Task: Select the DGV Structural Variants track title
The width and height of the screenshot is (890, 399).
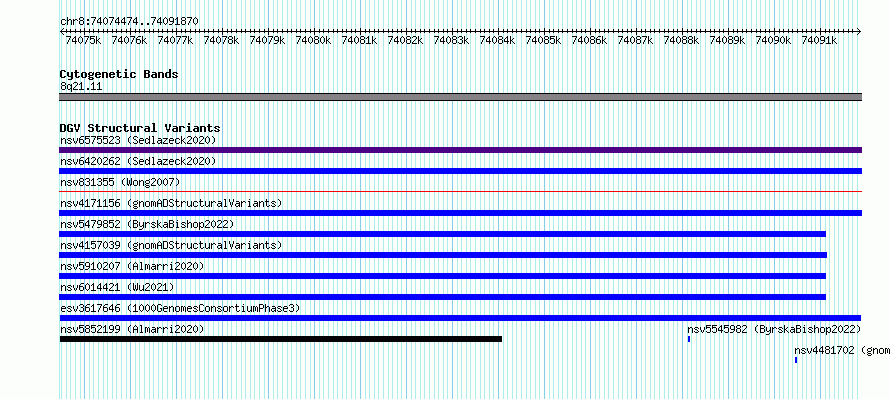Action: (x=140, y=128)
